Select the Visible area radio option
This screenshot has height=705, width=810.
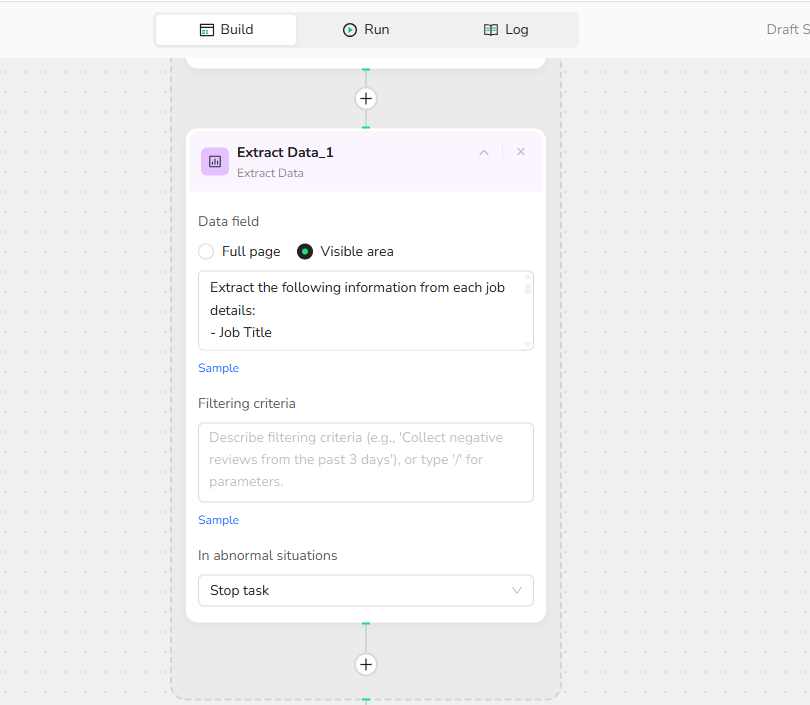pos(306,252)
